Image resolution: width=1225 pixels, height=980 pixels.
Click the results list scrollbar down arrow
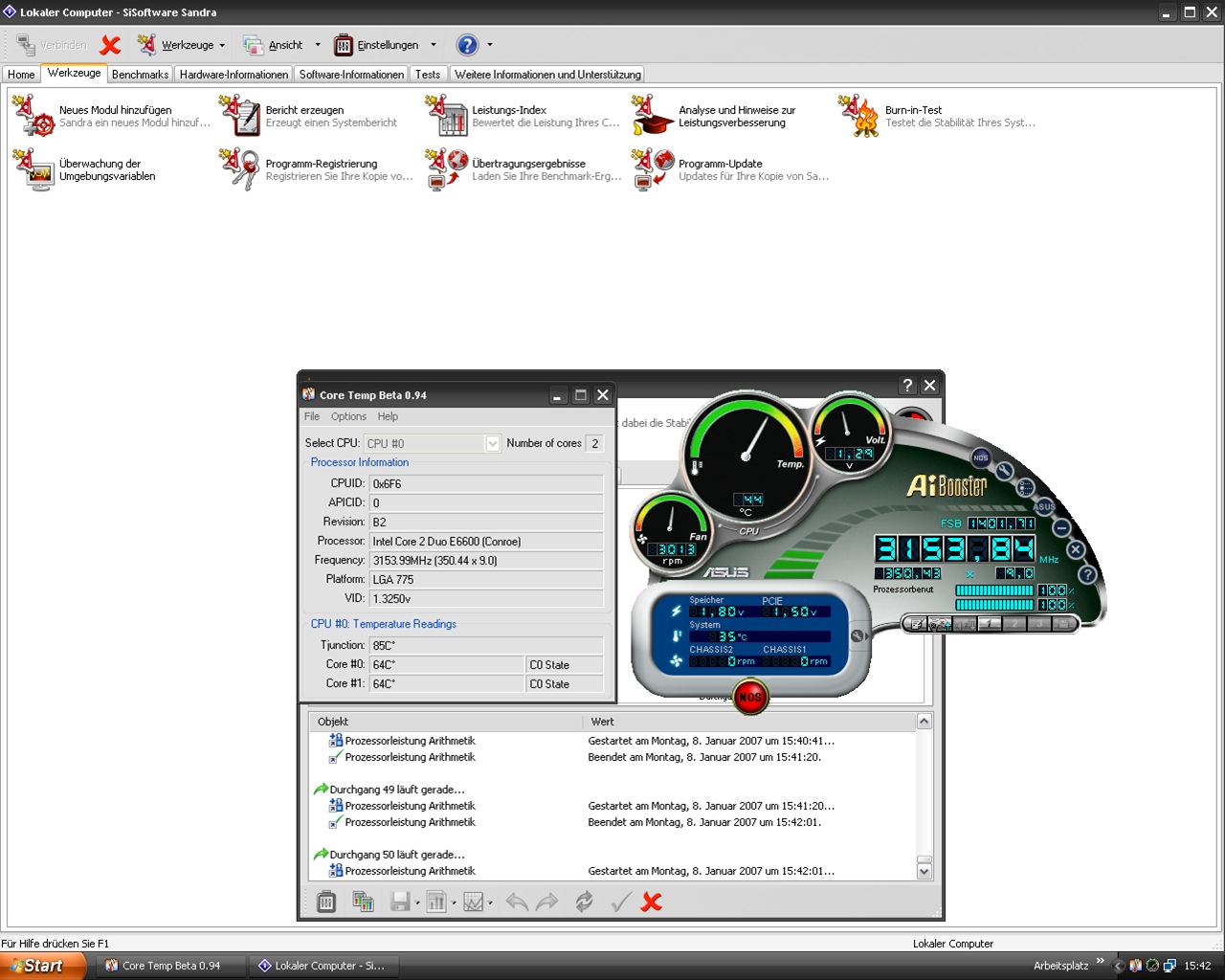point(924,872)
